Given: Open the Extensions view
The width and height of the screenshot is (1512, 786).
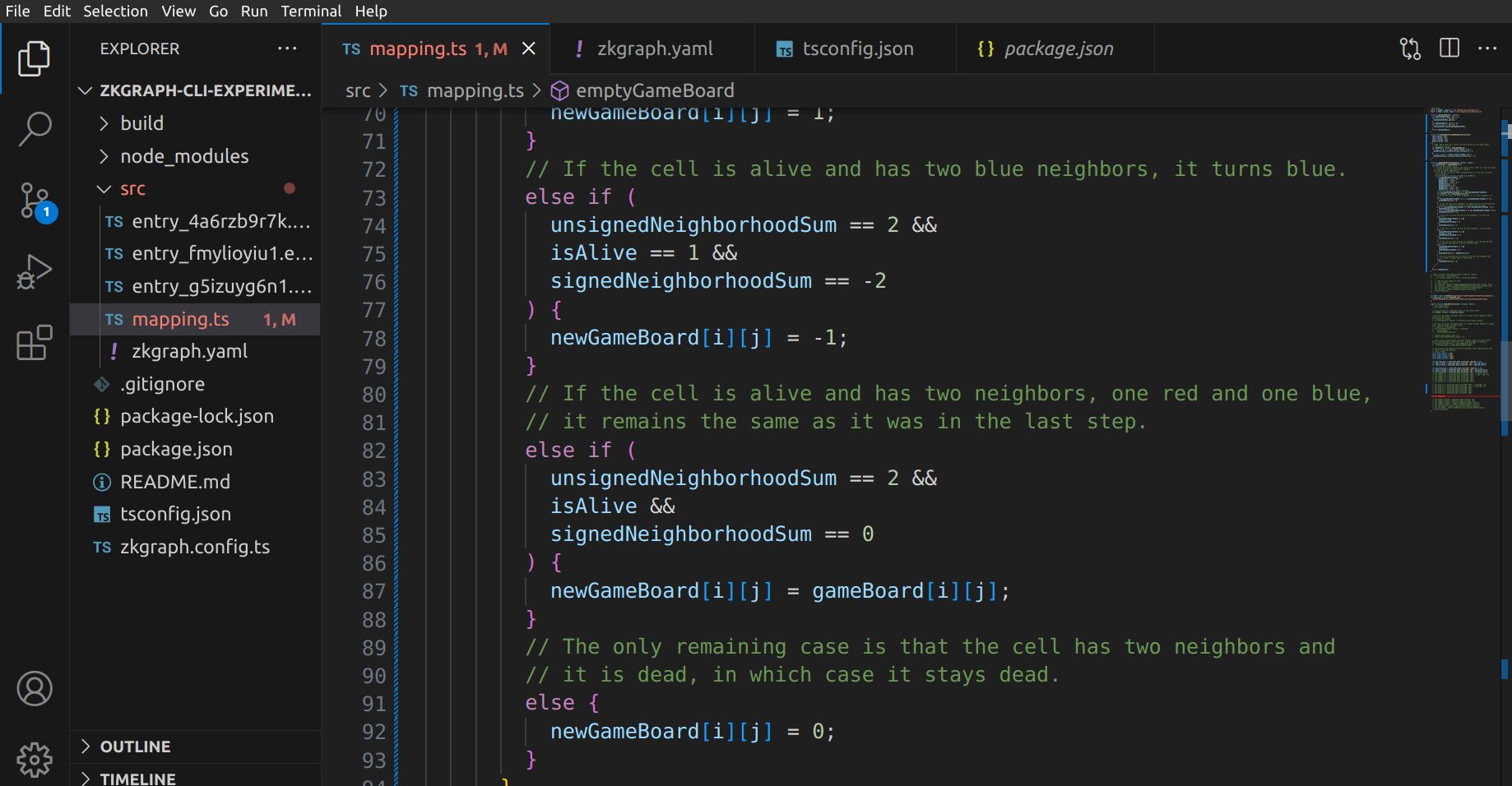Looking at the screenshot, I should pos(34,343).
